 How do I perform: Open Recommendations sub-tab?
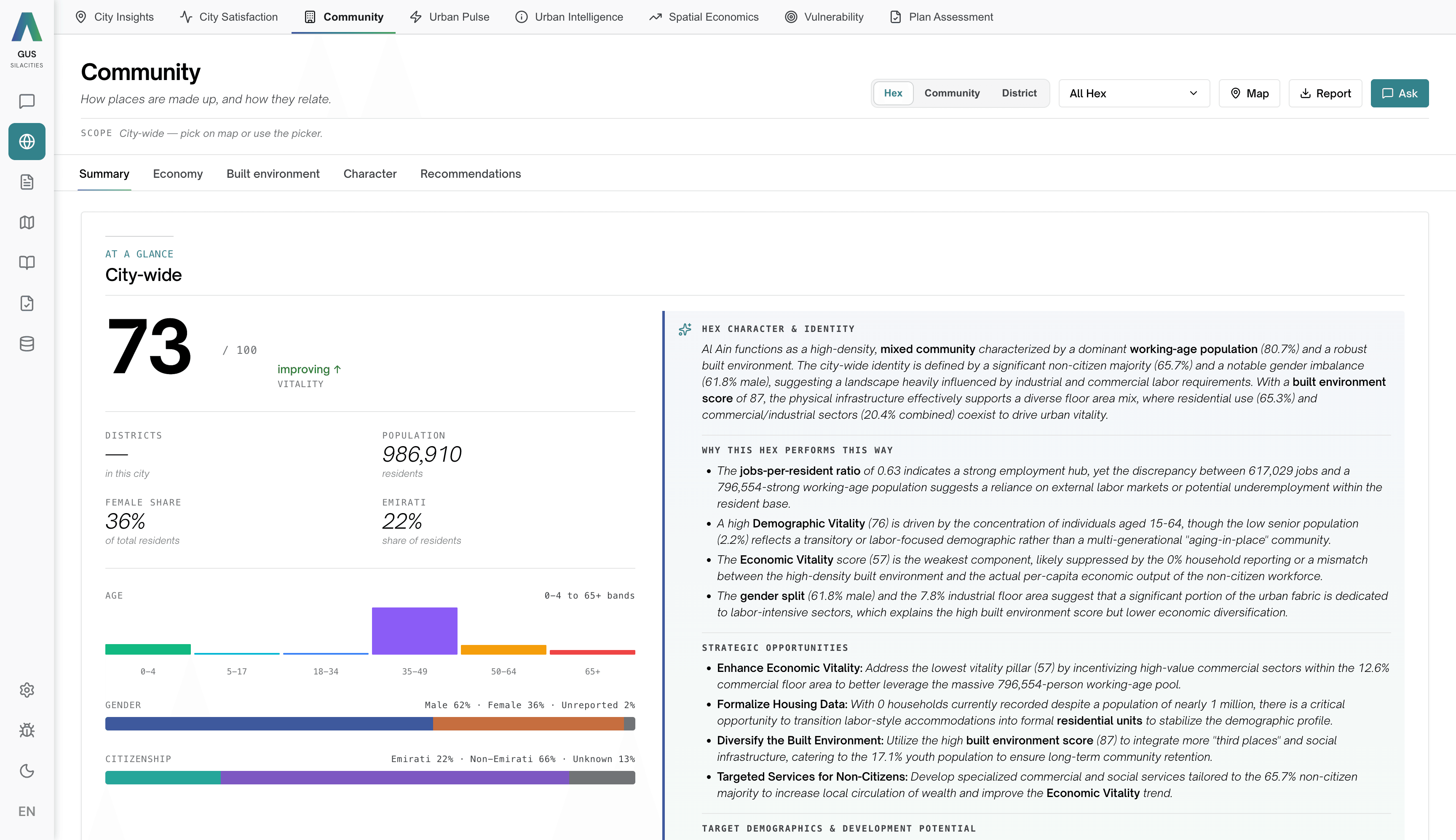470,174
